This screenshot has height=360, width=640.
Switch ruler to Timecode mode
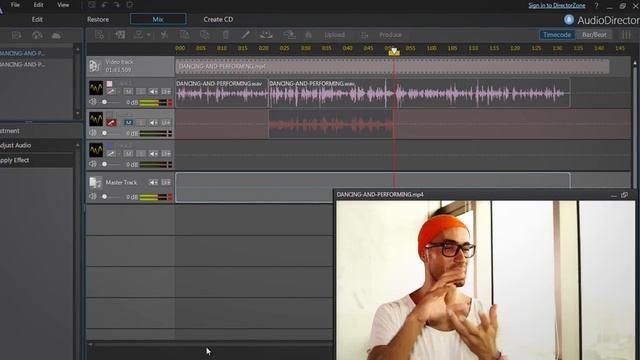[x=557, y=35]
